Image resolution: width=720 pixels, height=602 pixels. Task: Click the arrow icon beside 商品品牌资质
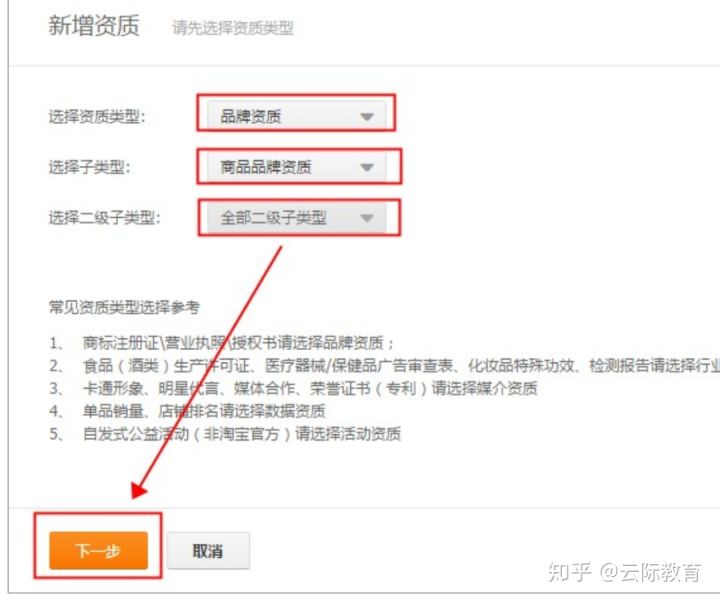(x=366, y=168)
